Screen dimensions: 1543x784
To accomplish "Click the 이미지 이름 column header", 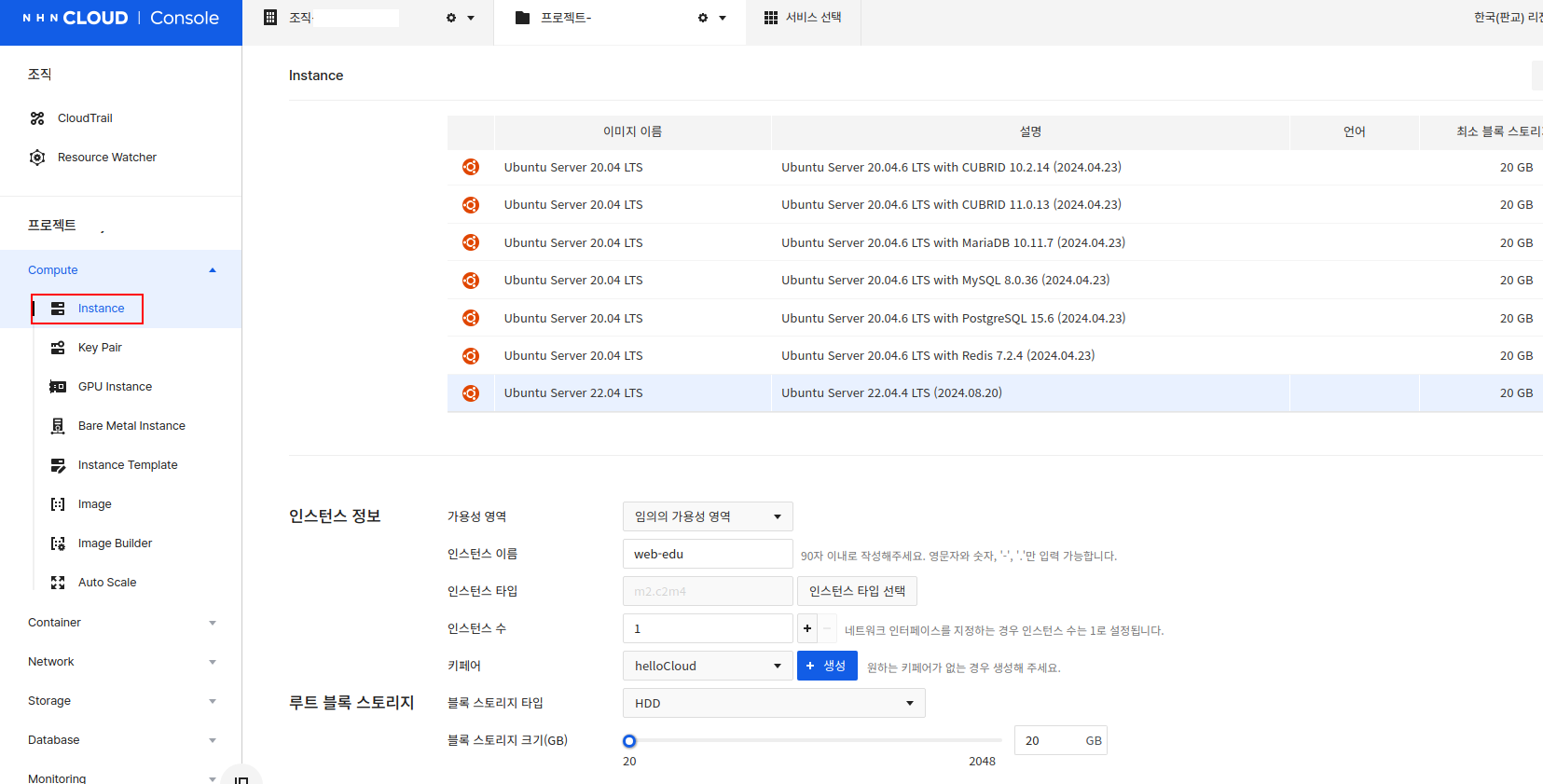I will (x=632, y=132).
